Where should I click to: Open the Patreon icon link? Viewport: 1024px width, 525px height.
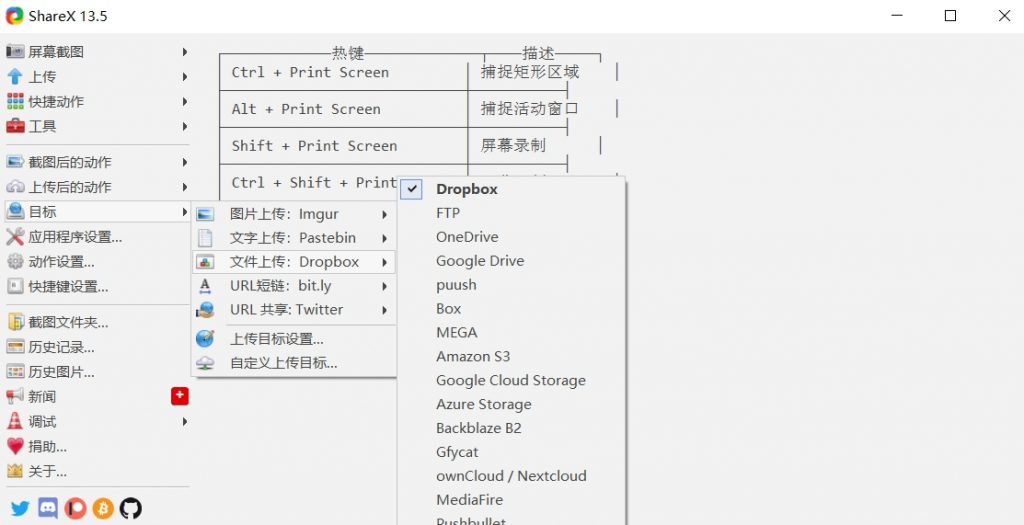click(x=75, y=508)
